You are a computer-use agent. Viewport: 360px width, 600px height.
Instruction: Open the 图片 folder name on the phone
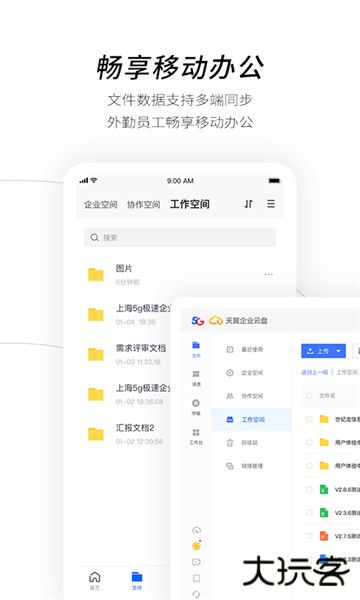point(124,269)
